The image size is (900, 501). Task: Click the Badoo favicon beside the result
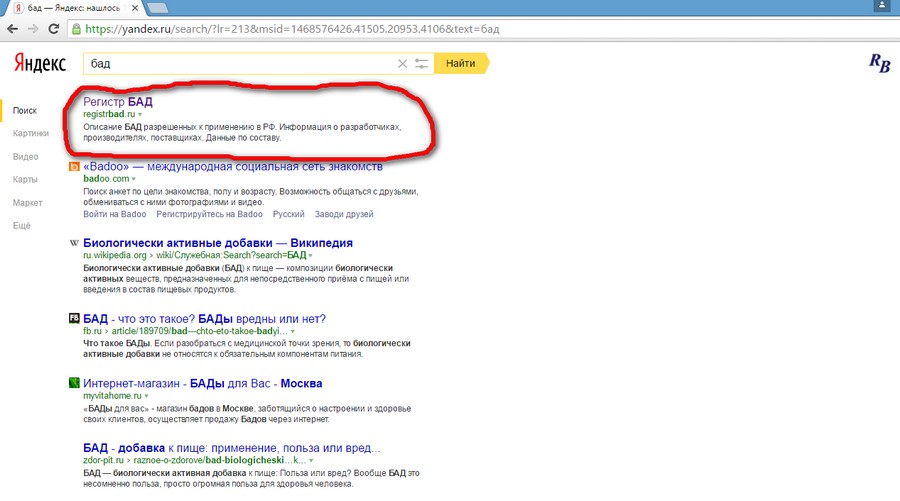[74, 166]
